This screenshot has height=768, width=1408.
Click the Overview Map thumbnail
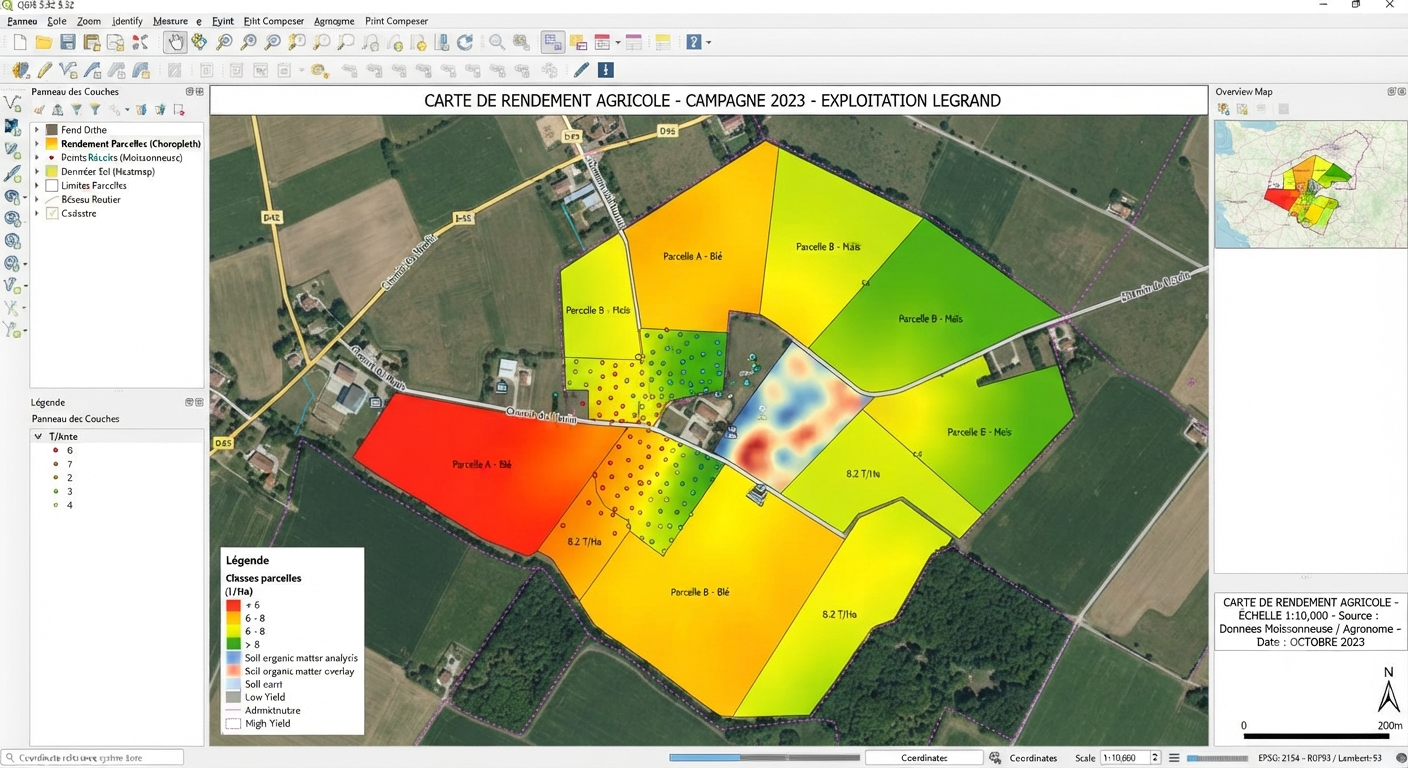pos(1310,184)
